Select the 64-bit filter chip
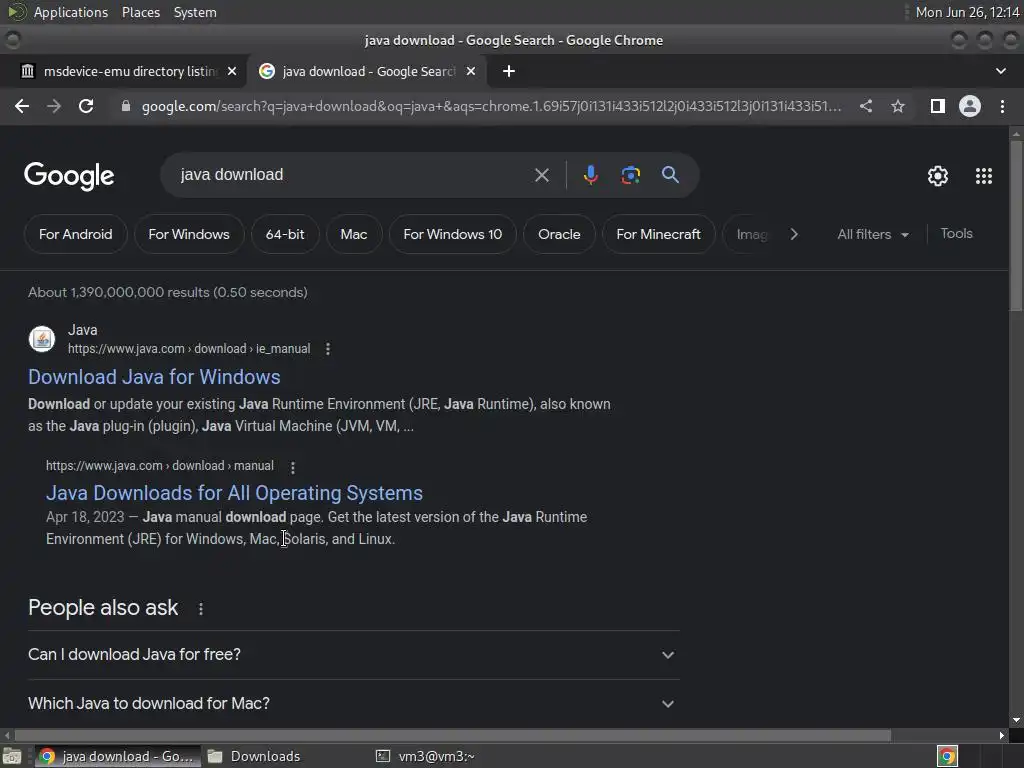 point(285,234)
